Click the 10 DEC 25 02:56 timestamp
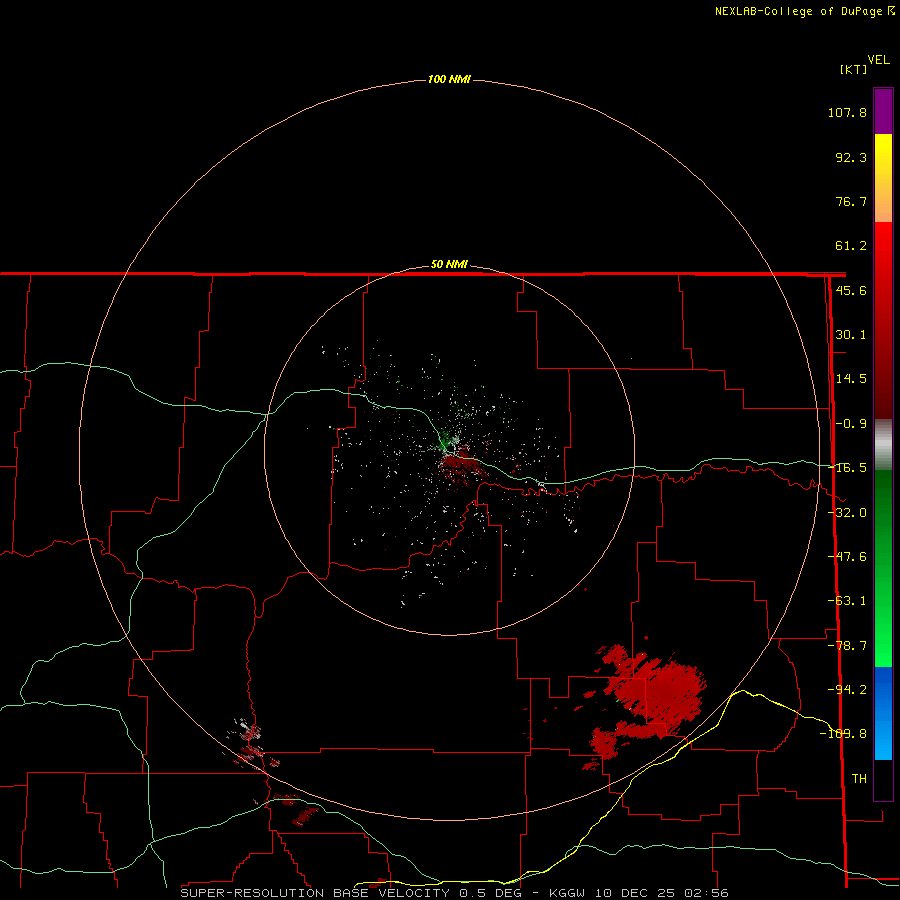Screen dimensions: 900x900 tap(662, 893)
